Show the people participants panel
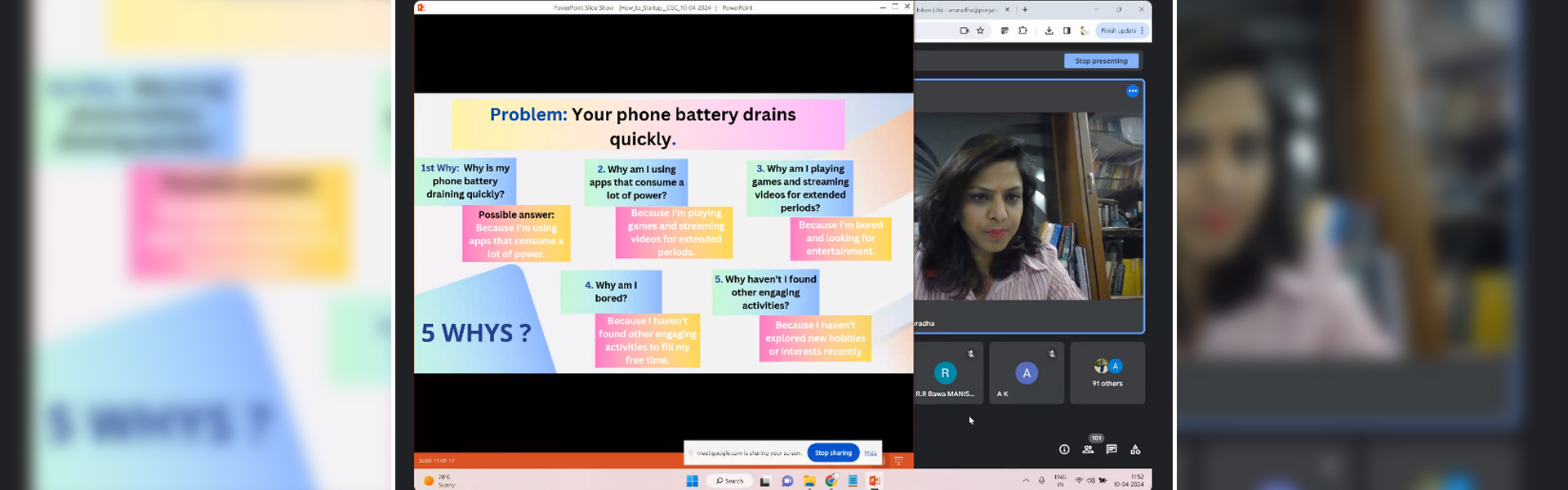 click(x=1088, y=449)
